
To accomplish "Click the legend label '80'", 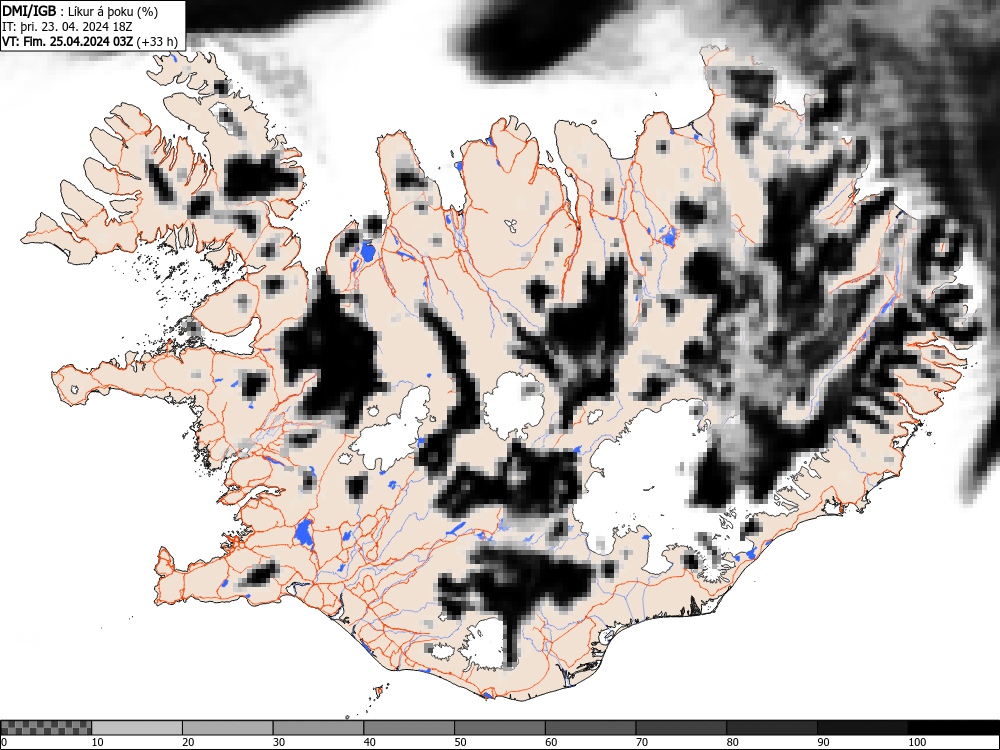I will (x=732, y=742).
